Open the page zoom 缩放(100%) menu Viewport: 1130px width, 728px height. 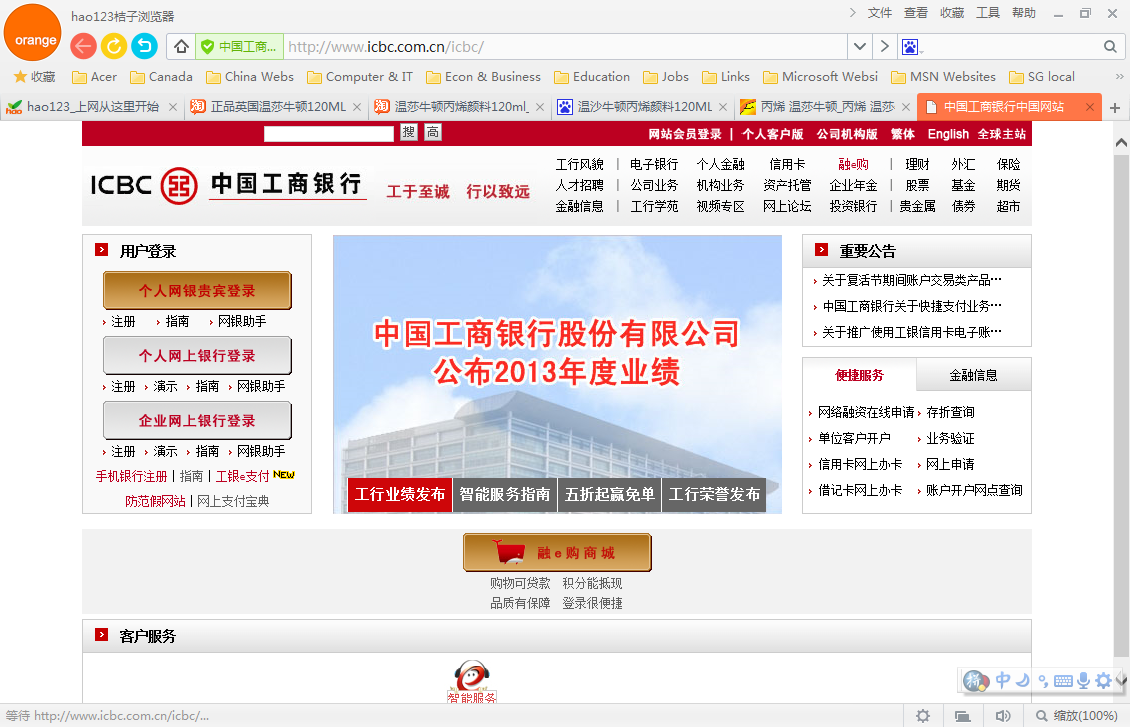coord(1076,716)
